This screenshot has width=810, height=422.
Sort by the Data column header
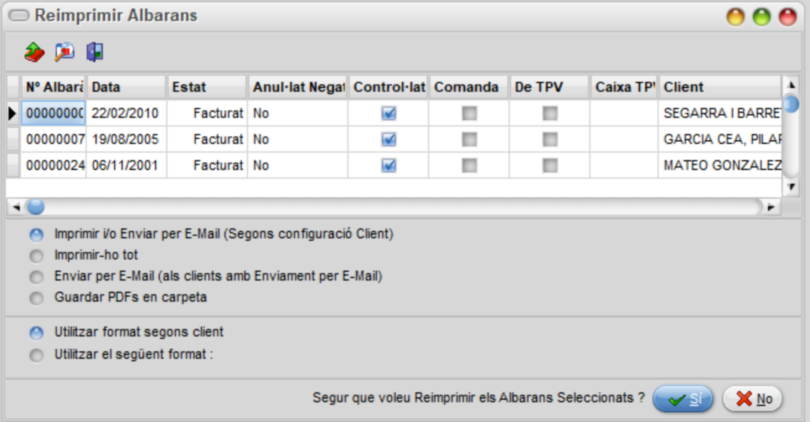127,87
